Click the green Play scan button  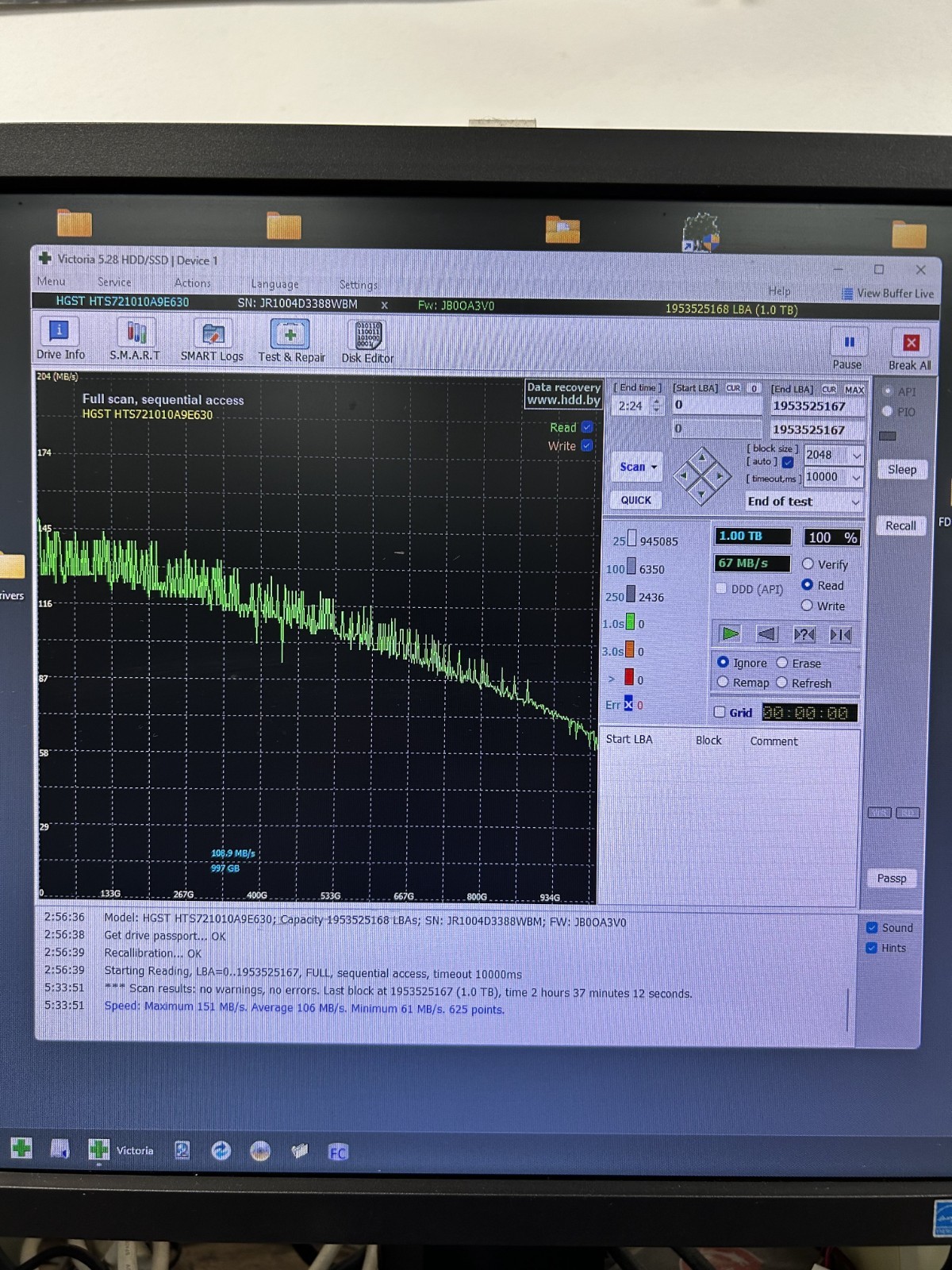tap(730, 633)
